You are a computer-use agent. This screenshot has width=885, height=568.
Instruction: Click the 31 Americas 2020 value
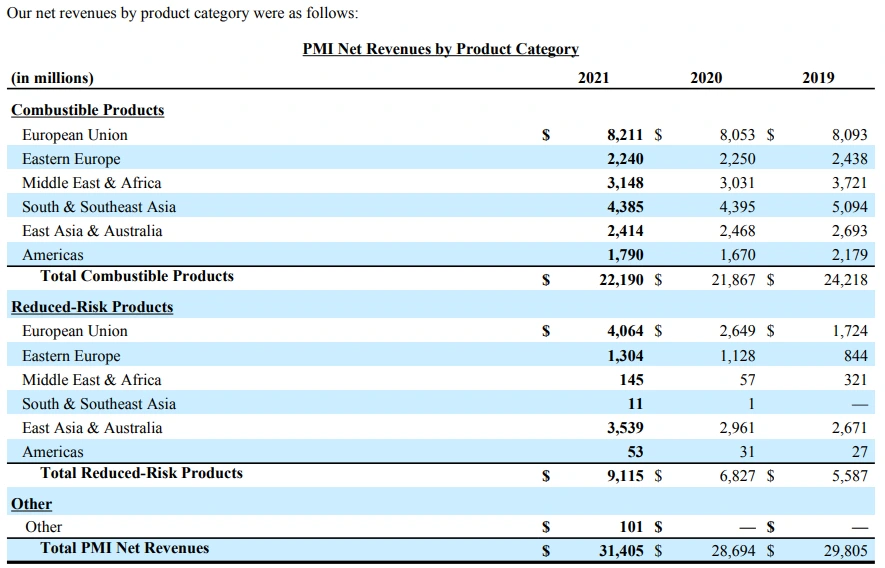747,452
